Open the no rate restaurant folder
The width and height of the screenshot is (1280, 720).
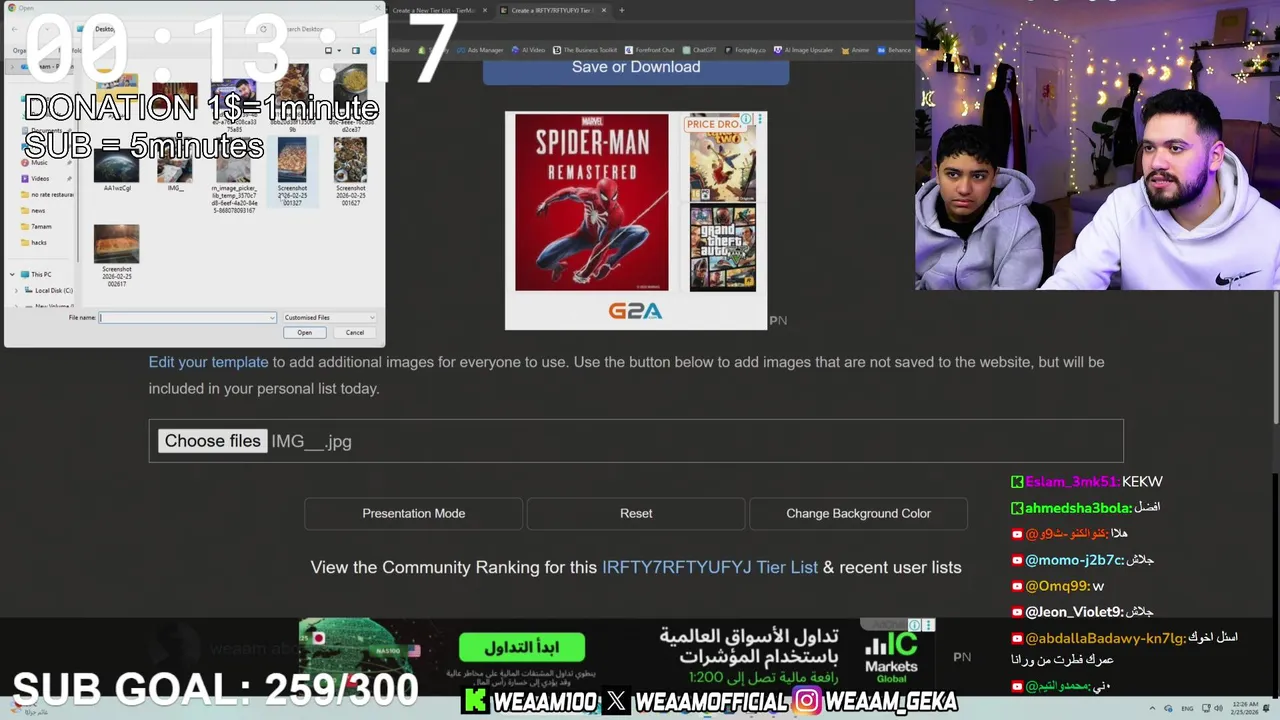point(48,195)
